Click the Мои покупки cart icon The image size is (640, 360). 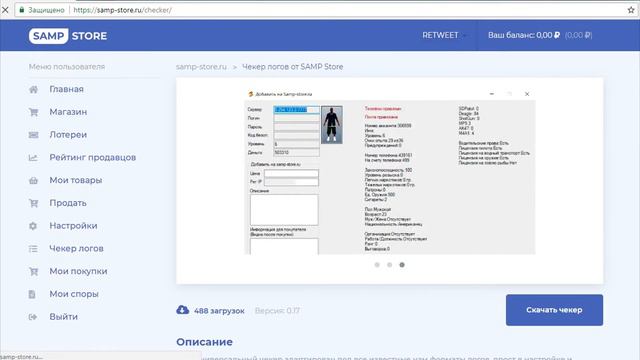click(33, 271)
